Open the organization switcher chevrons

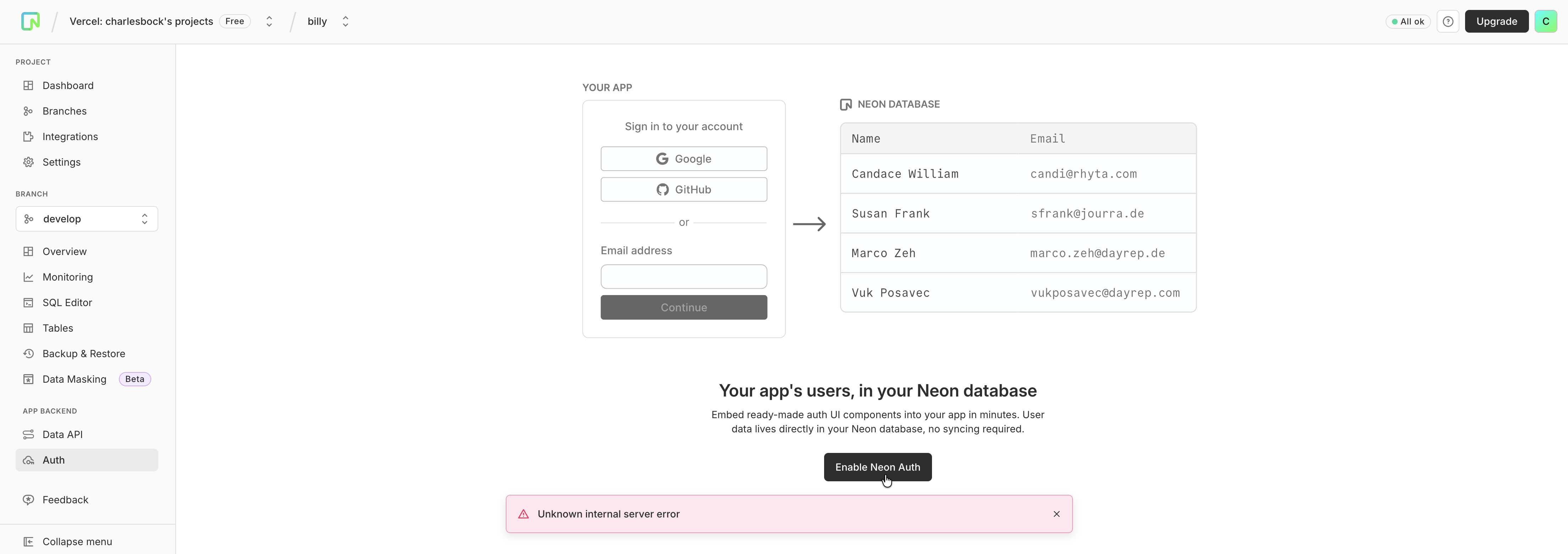pos(269,21)
